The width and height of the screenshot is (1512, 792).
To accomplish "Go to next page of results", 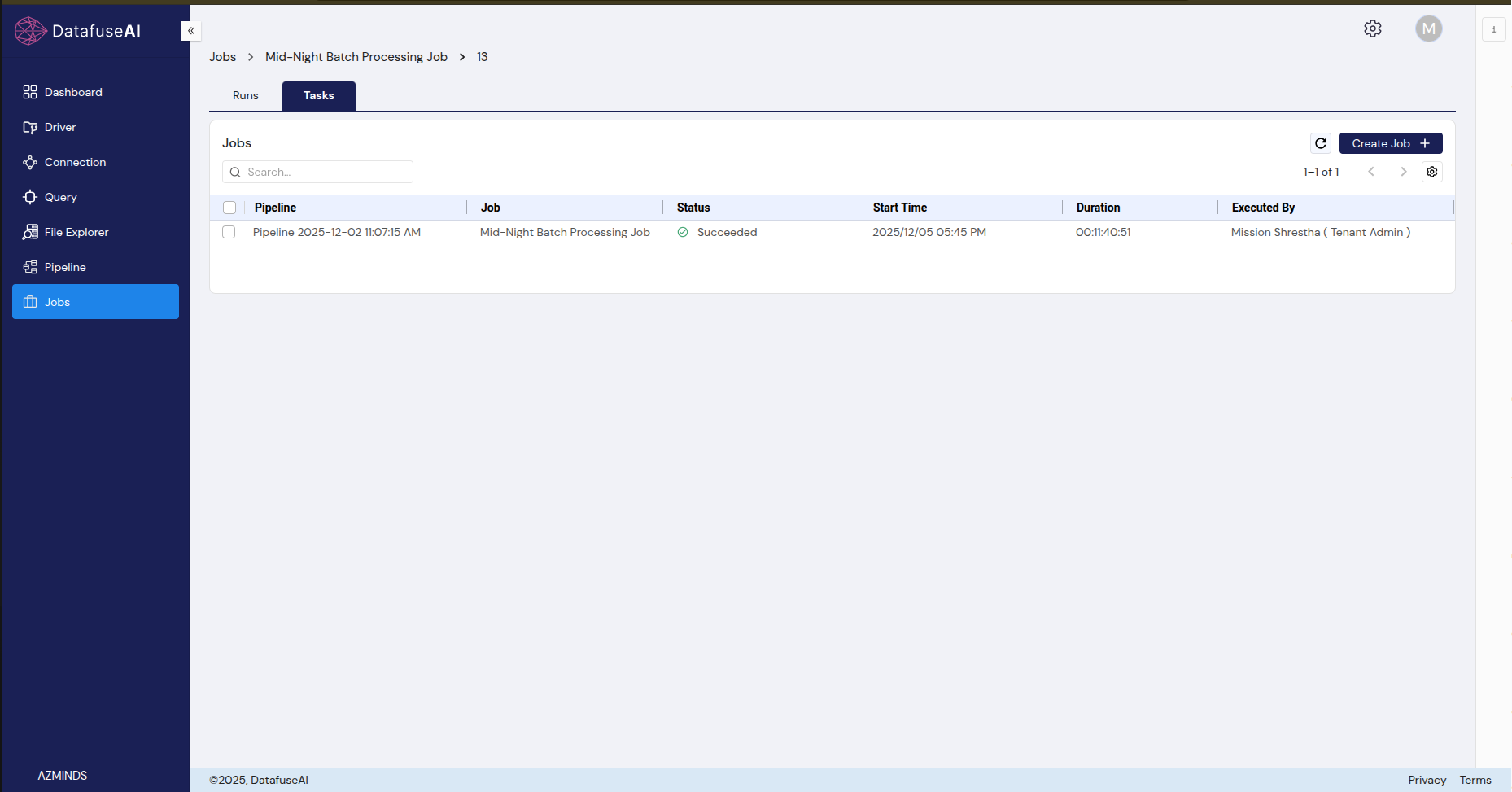I will click(1403, 172).
